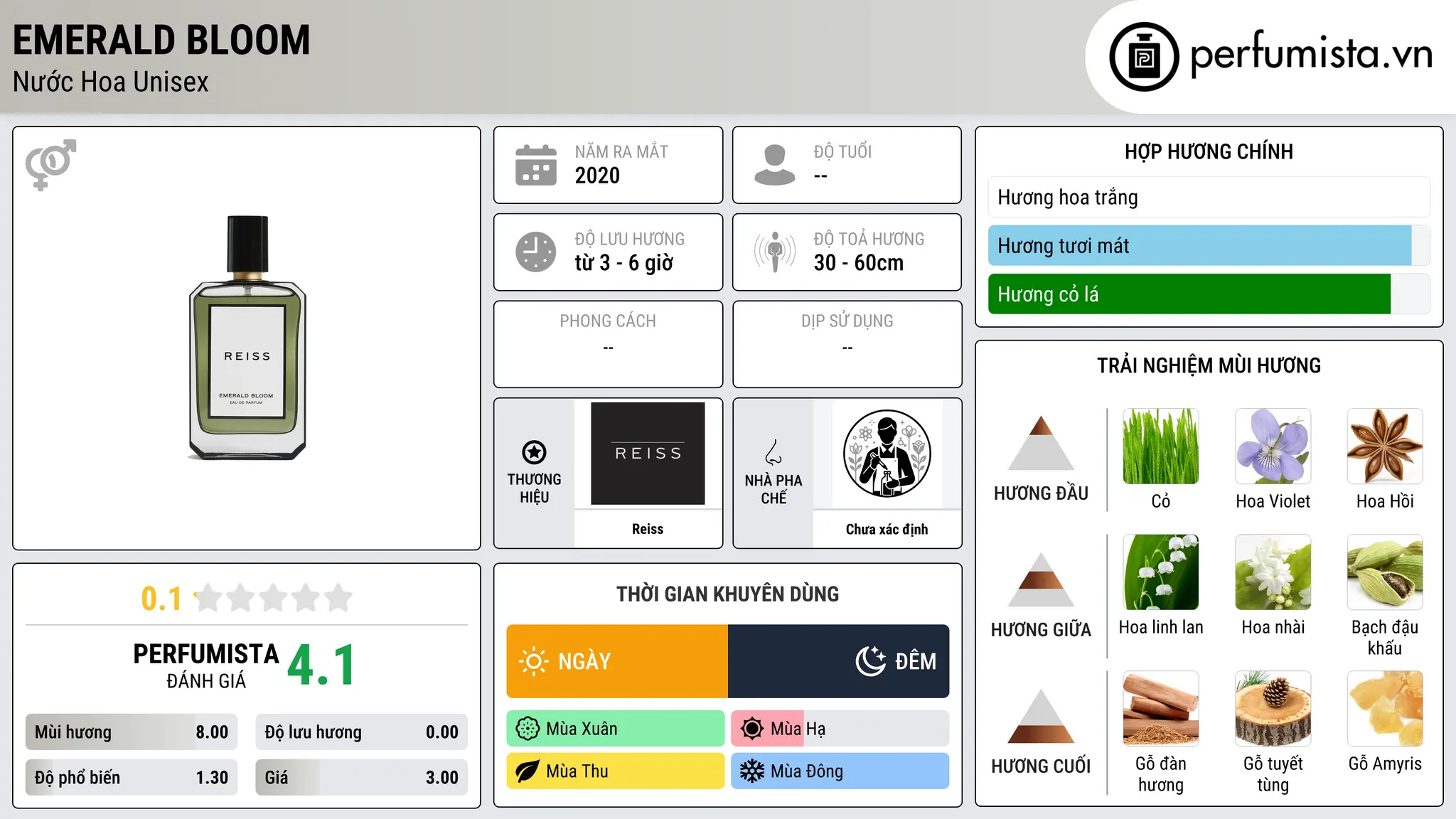Image resolution: width=1456 pixels, height=819 pixels.
Task: Select the Hoa Violet note image
Action: (x=1273, y=446)
